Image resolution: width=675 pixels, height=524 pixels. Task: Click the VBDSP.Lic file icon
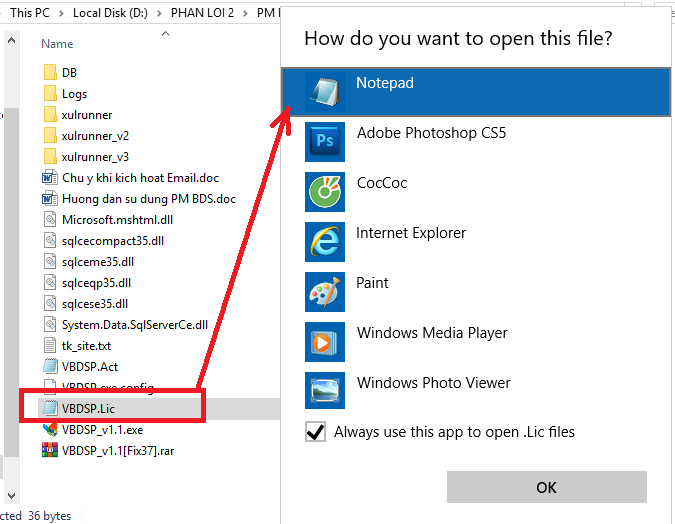50,408
